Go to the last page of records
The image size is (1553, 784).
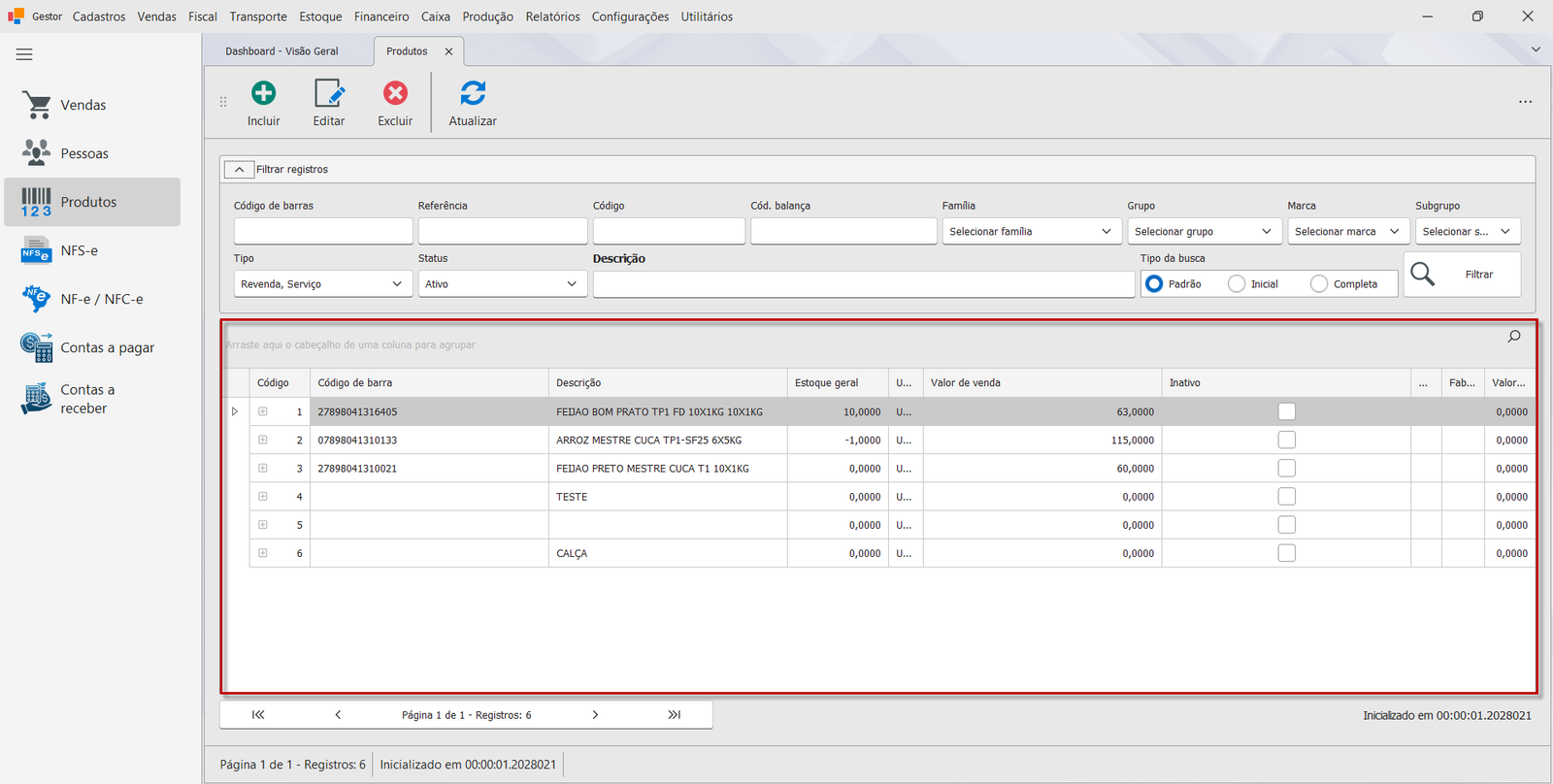(675, 715)
